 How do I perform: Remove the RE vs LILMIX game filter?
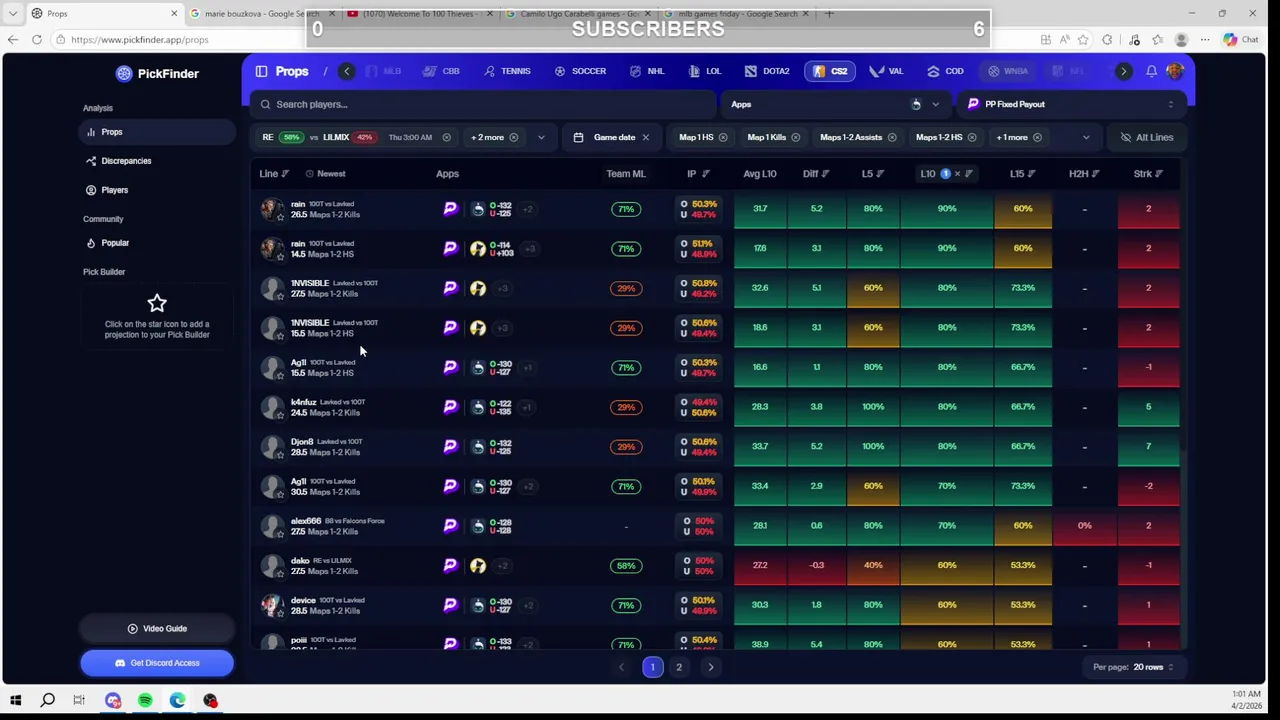click(446, 137)
